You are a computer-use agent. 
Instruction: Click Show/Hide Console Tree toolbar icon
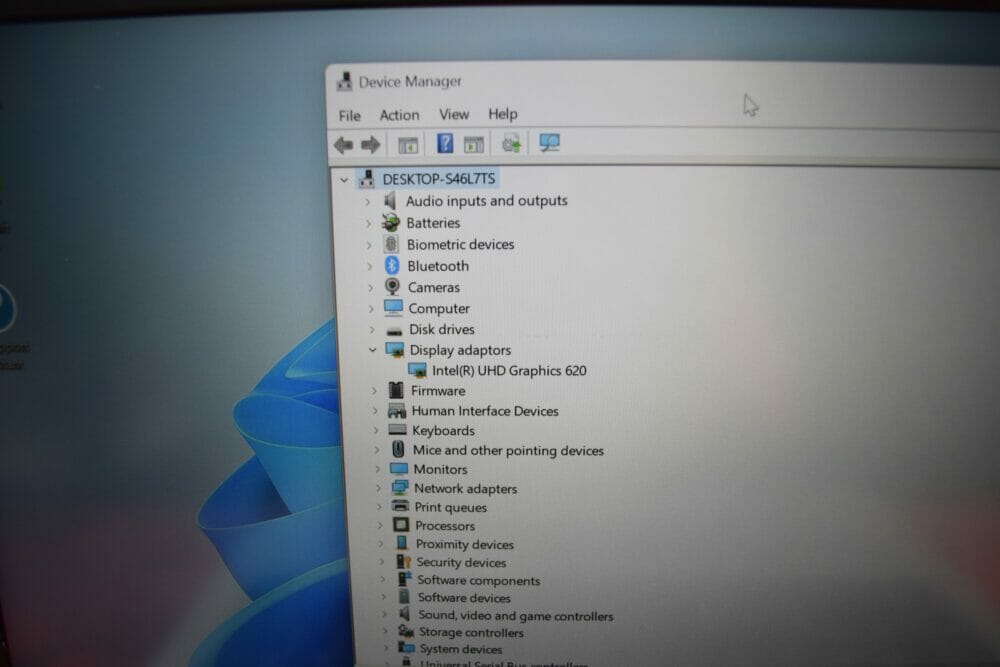(x=408, y=145)
